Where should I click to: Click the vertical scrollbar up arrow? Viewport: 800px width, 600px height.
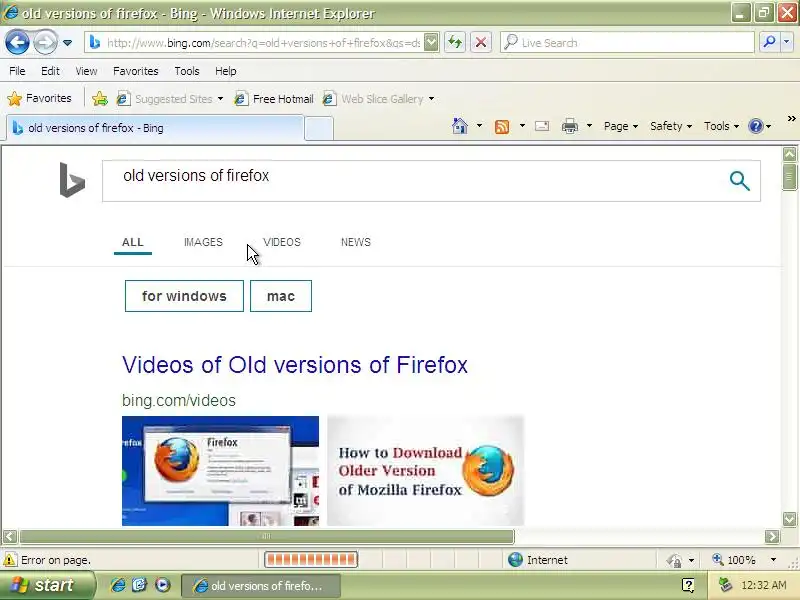(789, 155)
